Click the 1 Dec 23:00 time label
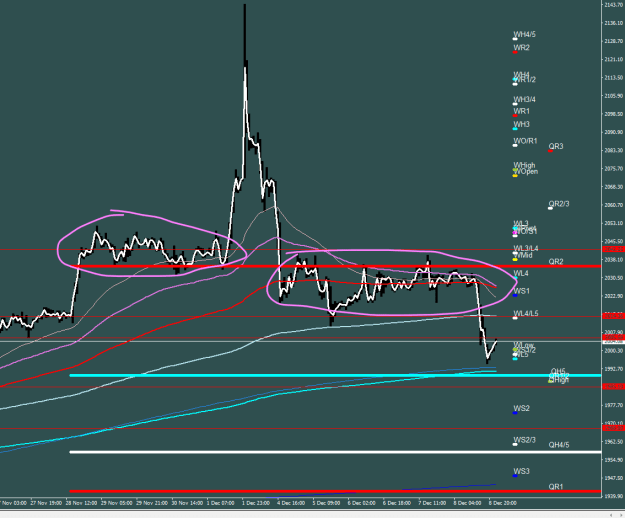 [x=256, y=503]
